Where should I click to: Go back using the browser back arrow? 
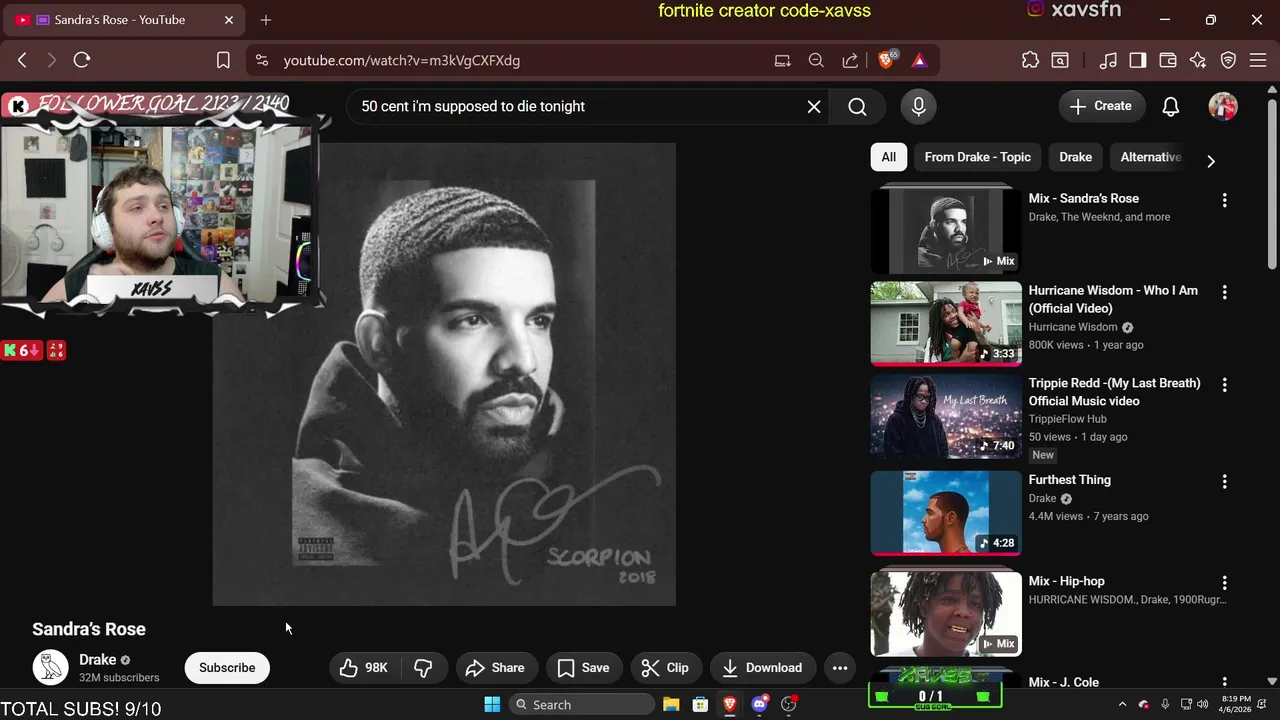click(22, 60)
